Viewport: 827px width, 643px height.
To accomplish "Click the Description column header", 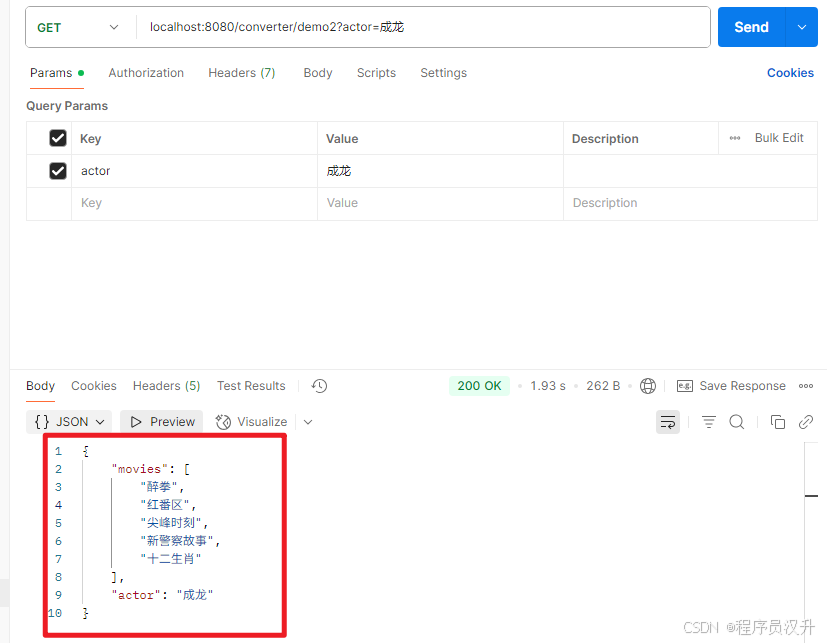I will pos(605,139).
